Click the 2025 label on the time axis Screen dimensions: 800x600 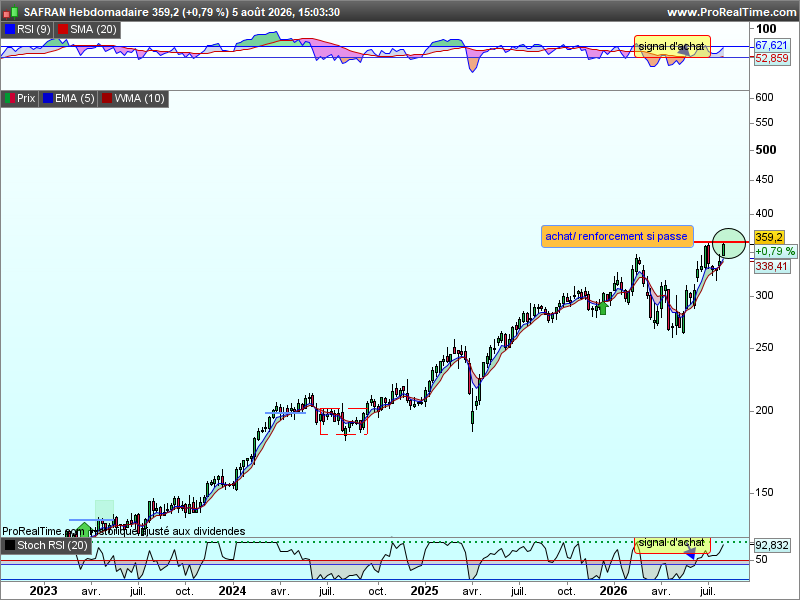[424, 590]
